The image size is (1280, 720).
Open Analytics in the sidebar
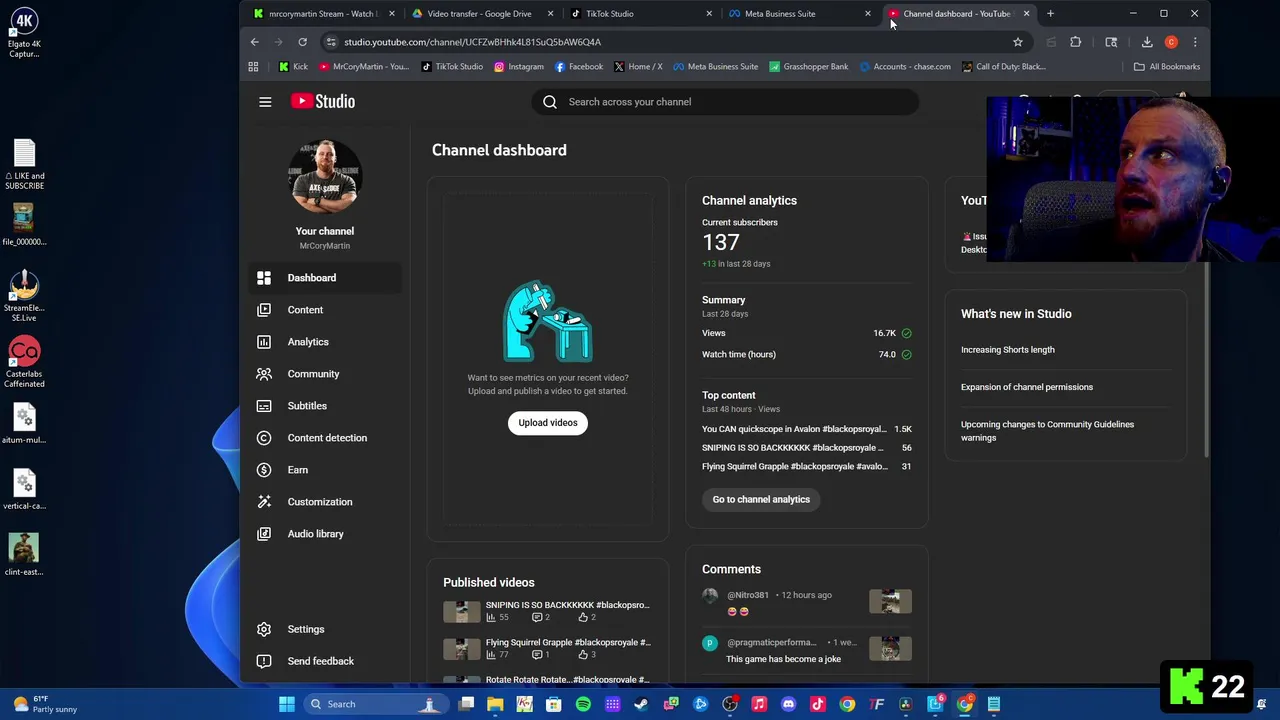coord(325,342)
